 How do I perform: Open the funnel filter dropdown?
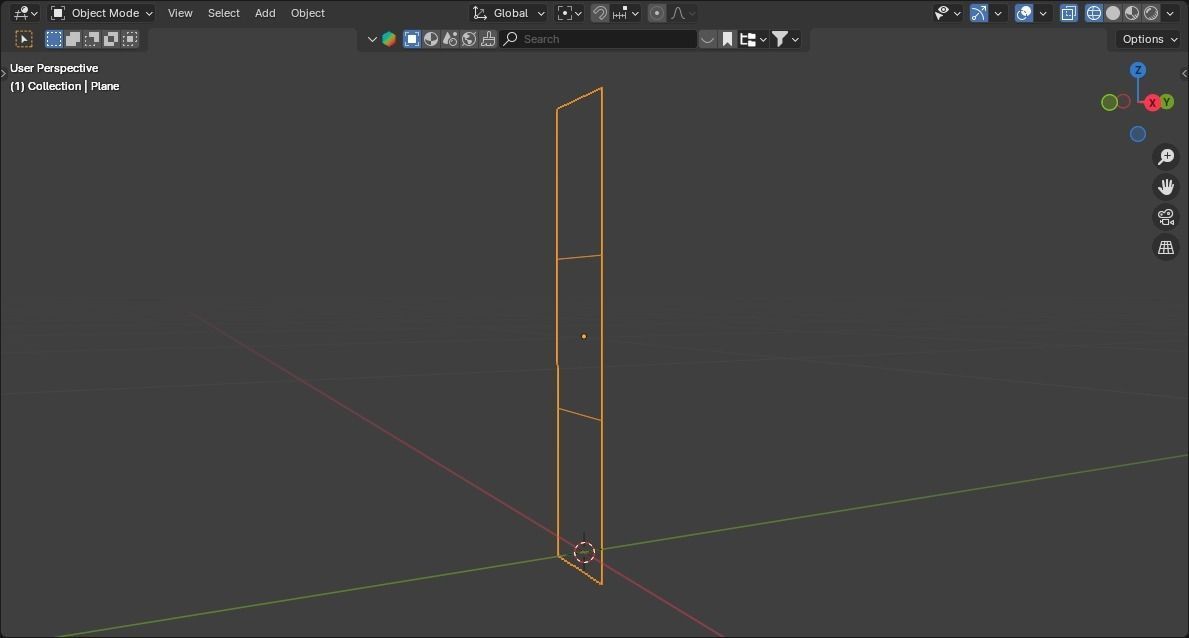(x=785, y=39)
